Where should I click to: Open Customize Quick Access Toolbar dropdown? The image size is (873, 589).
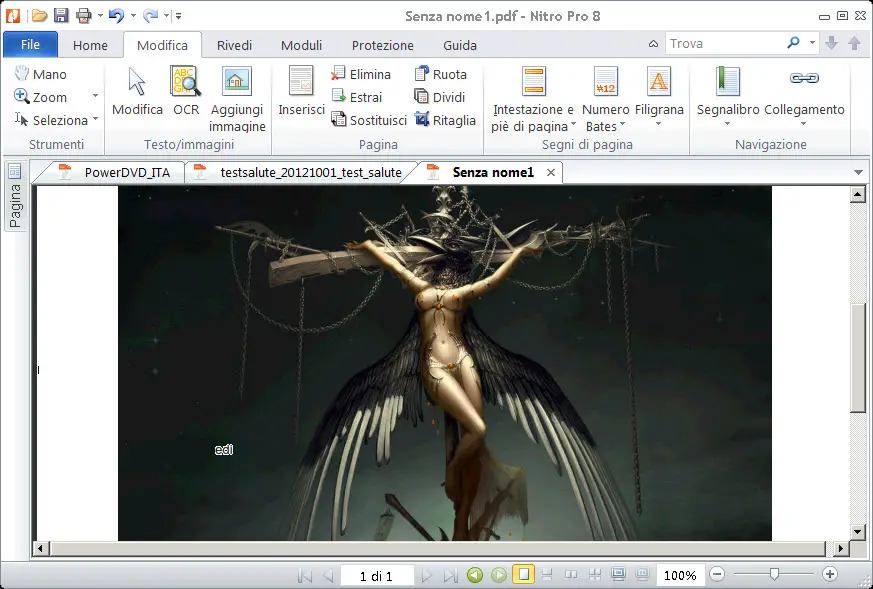(x=178, y=16)
